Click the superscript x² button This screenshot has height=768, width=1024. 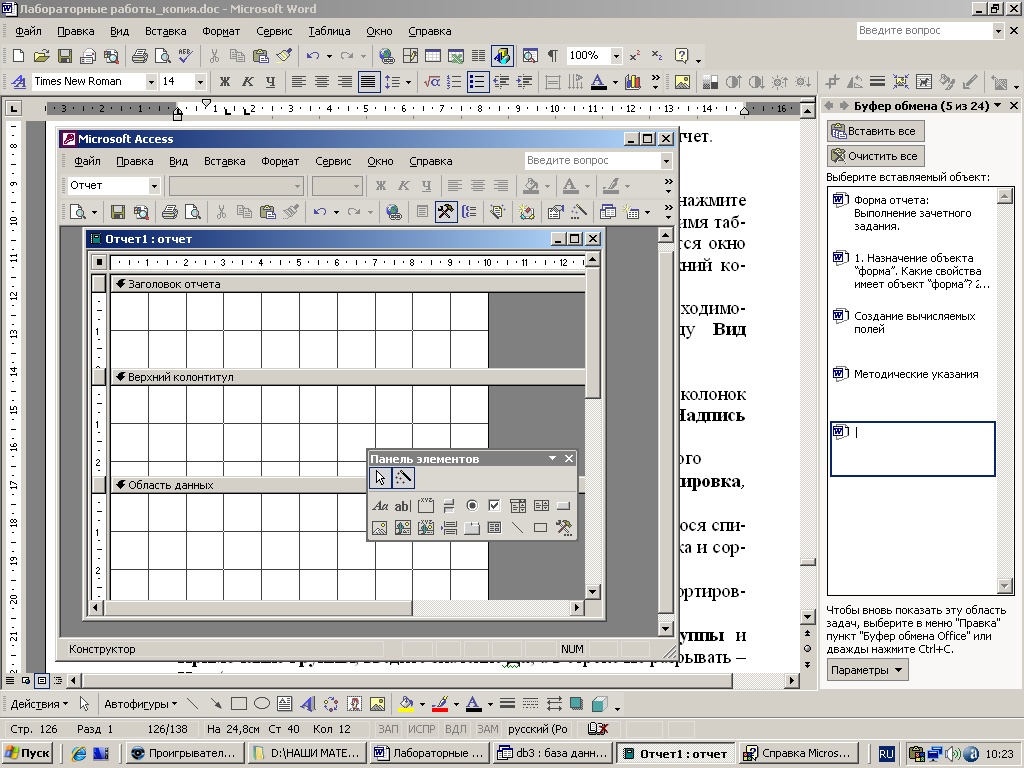(634, 56)
